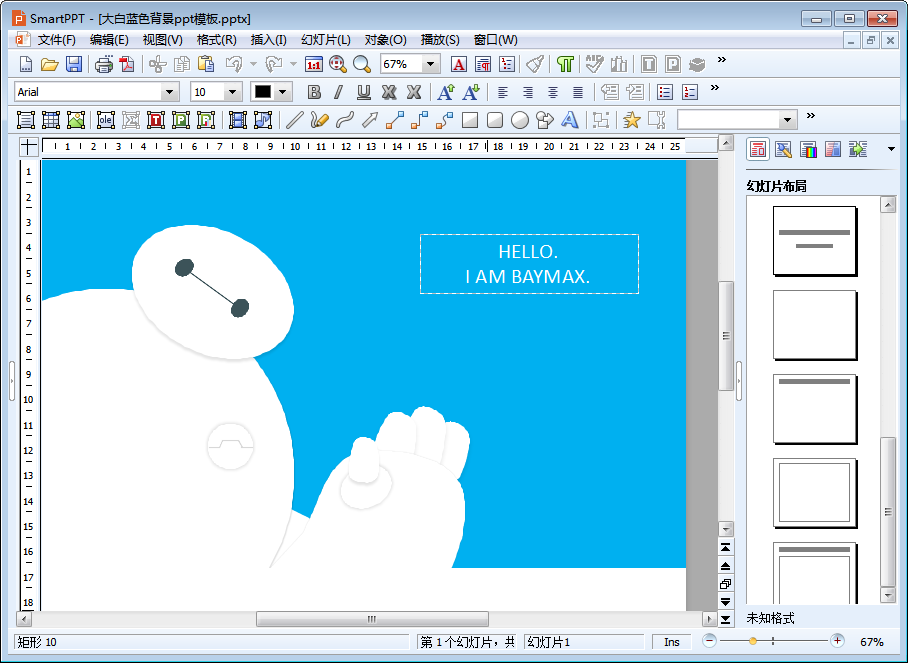Expand the redo history dropdown arrow
This screenshot has width=908, height=663.
[293, 64]
